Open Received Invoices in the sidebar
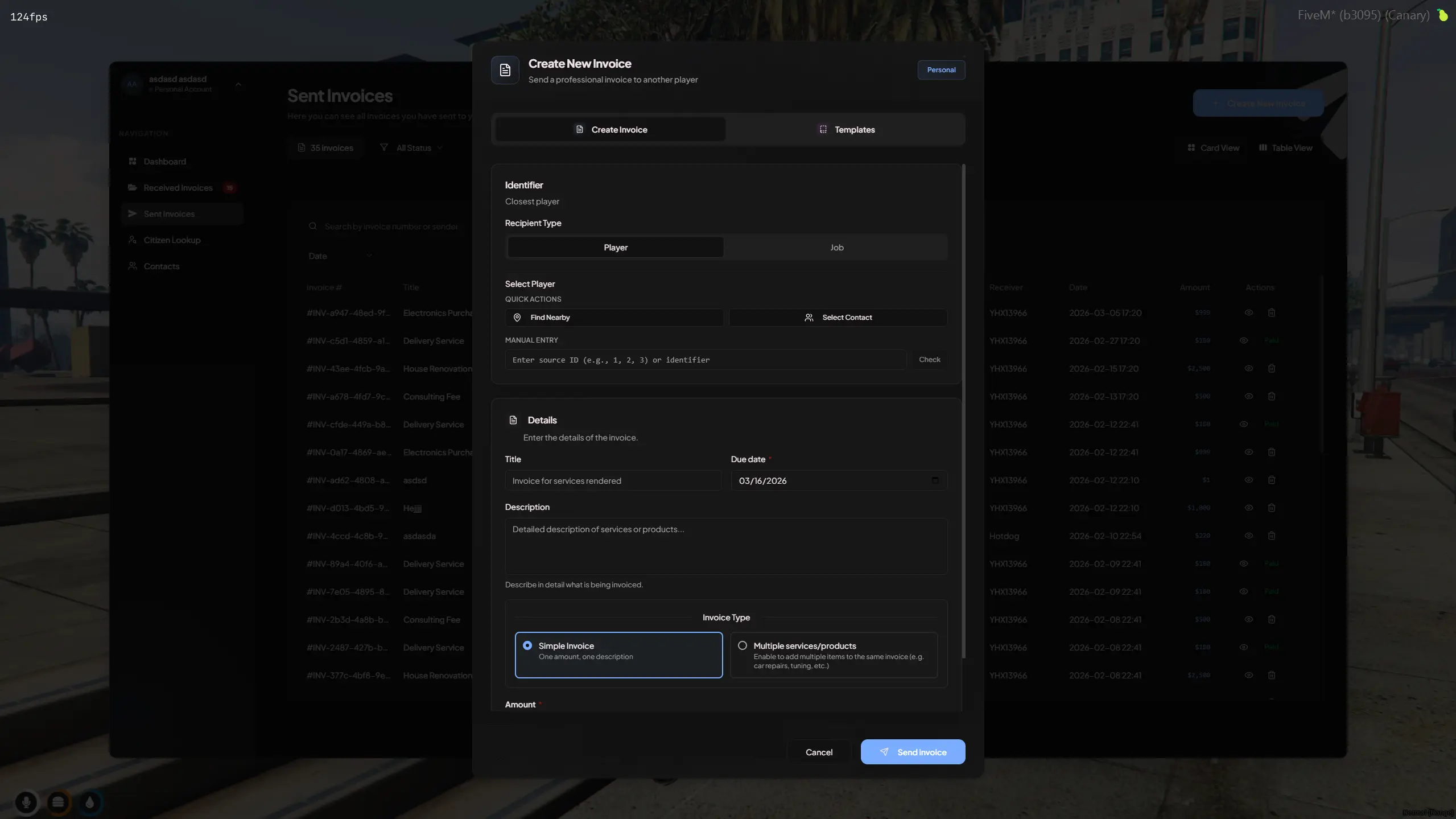This screenshot has height=819, width=1456. (178, 187)
